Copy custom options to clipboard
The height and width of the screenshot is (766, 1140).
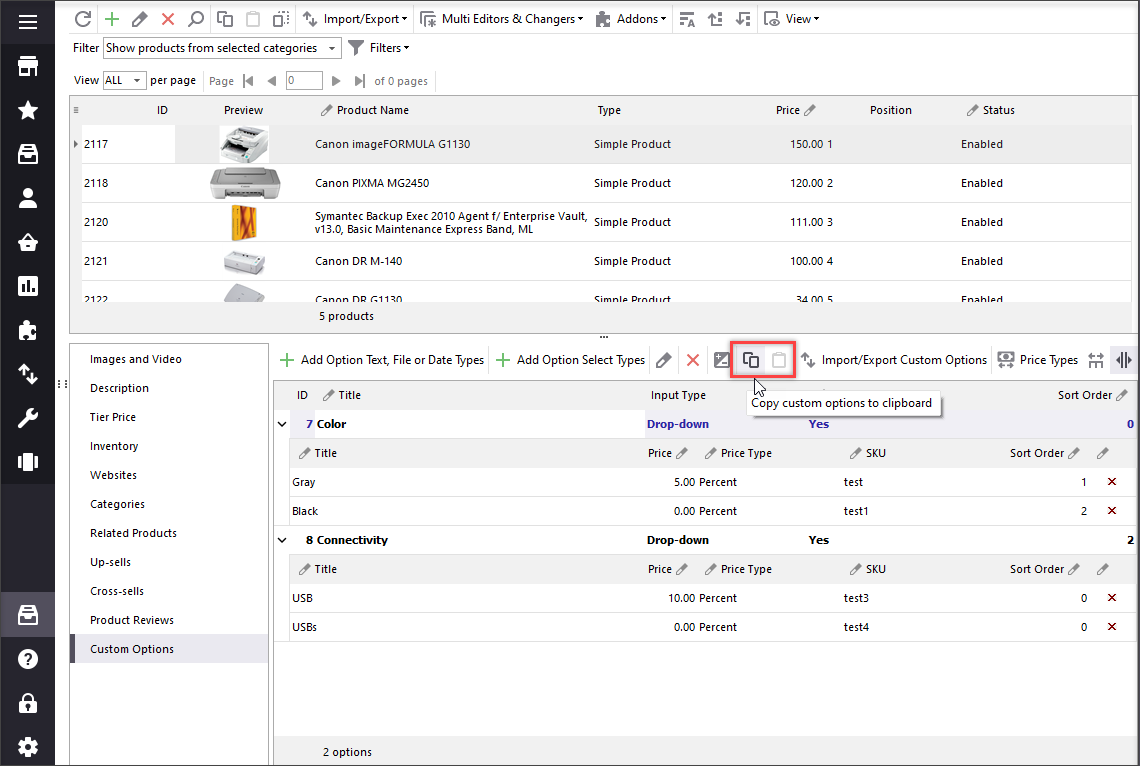point(751,360)
